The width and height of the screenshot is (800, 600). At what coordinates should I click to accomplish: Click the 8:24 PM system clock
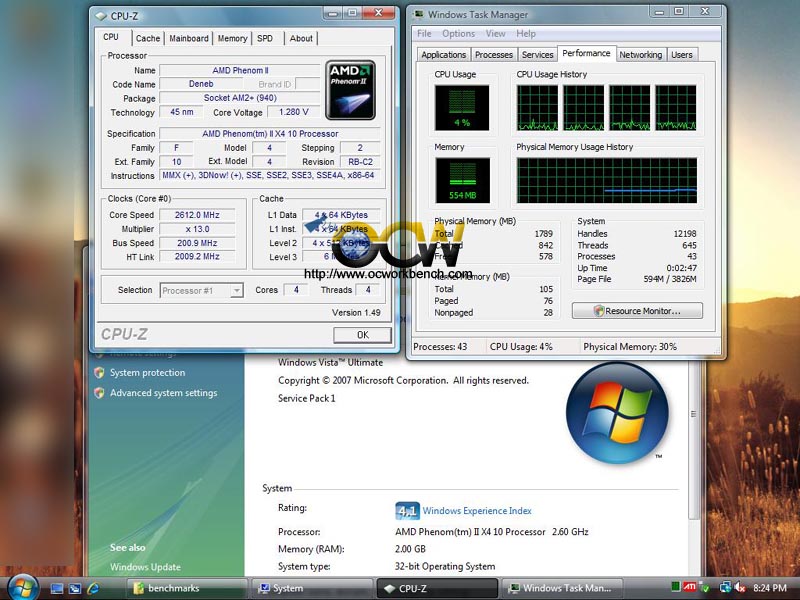click(x=770, y=588)
